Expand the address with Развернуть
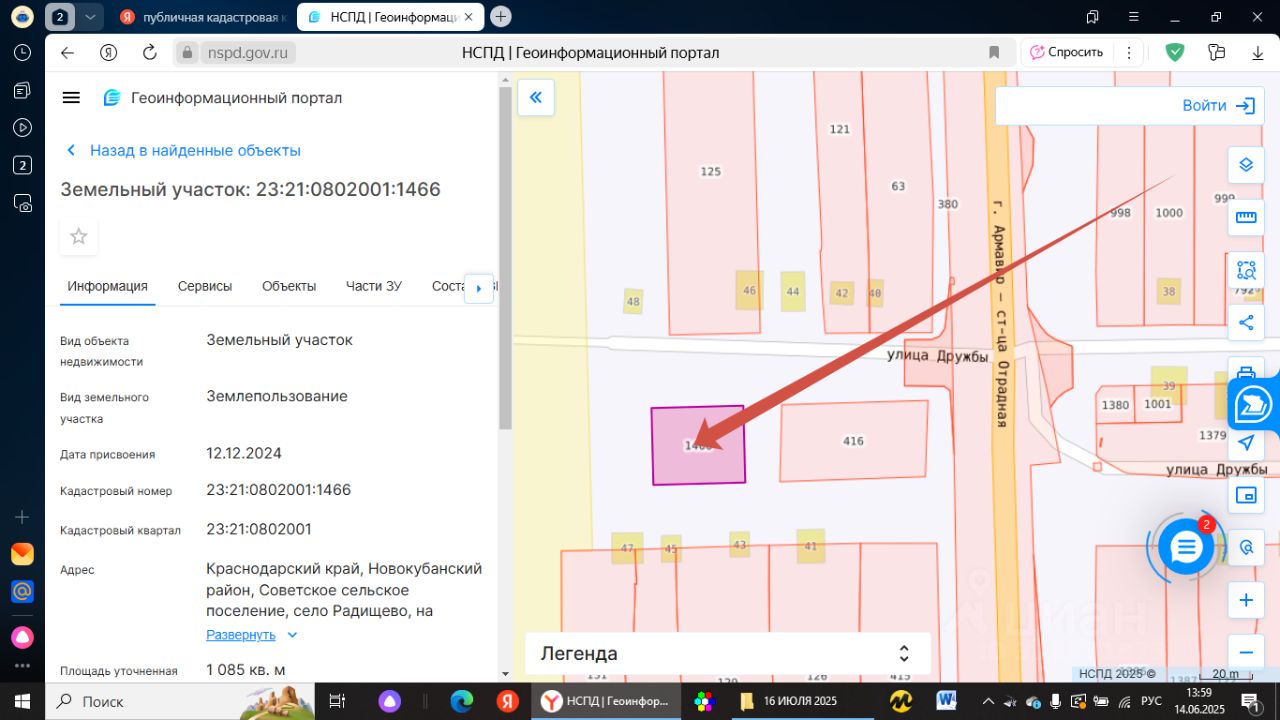The width and height of the screenshot is (1280, 720). 252,635
